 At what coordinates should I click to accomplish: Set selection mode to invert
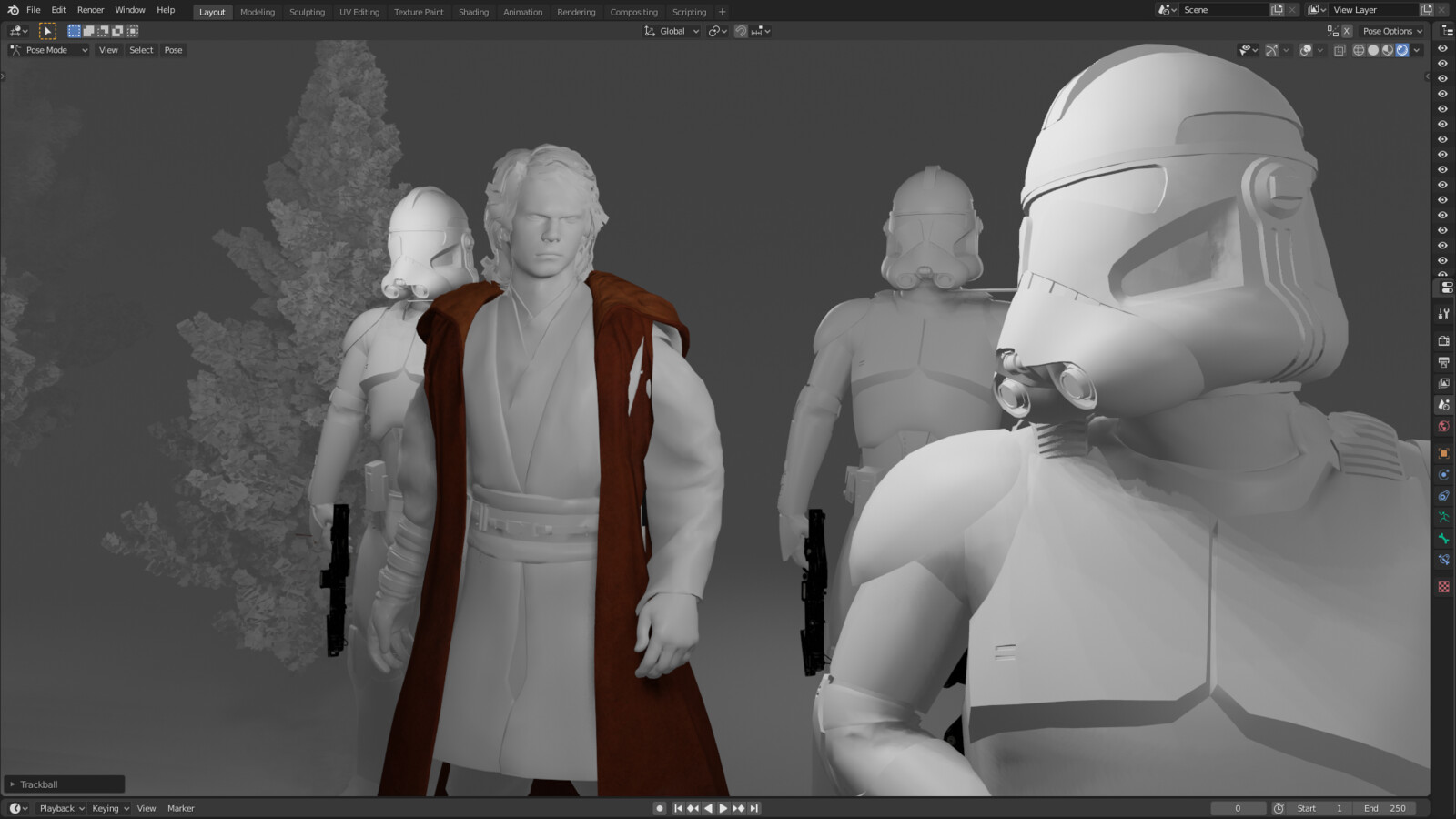pos(118,31)
